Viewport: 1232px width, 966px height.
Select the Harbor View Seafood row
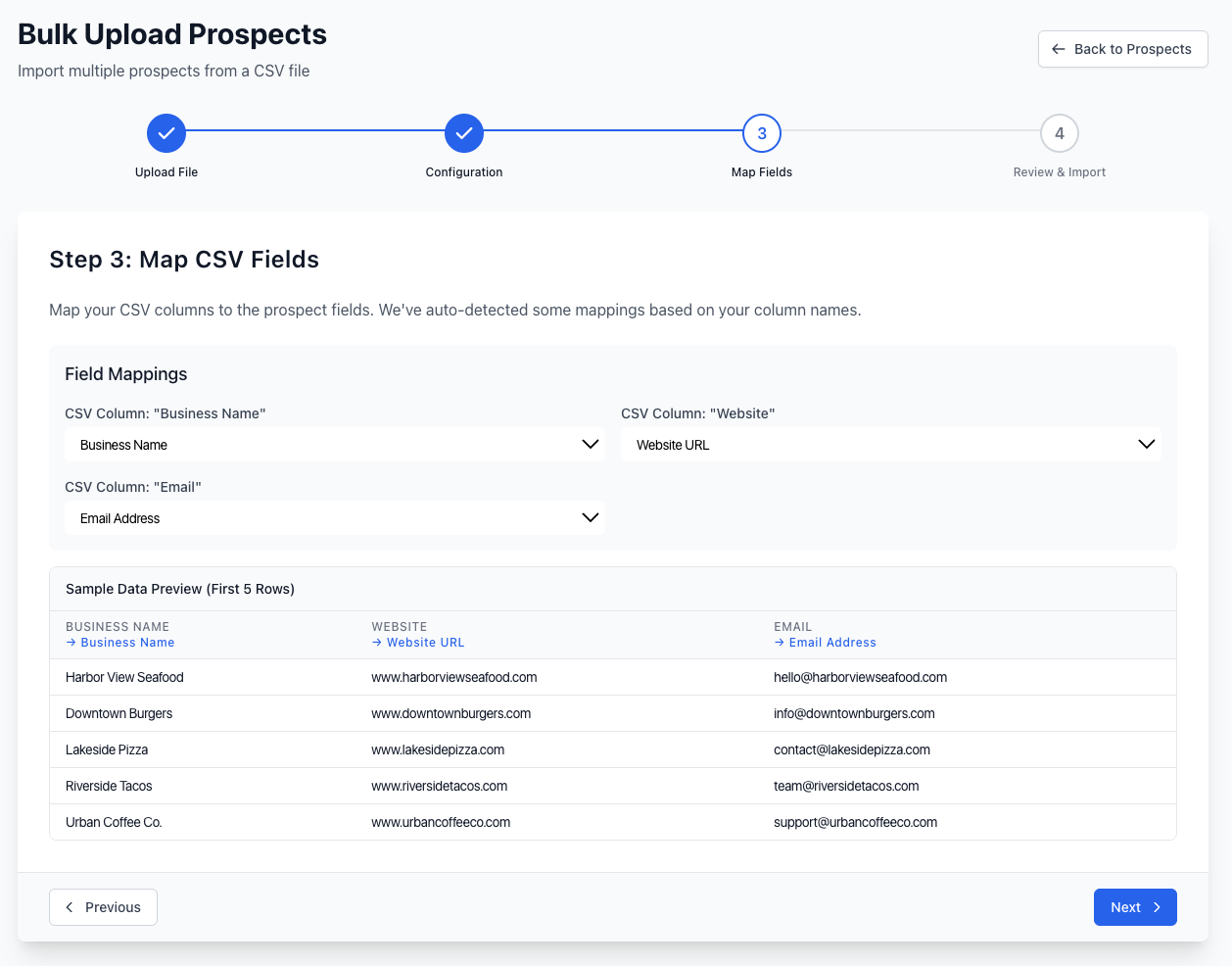(x=124, y=677)
